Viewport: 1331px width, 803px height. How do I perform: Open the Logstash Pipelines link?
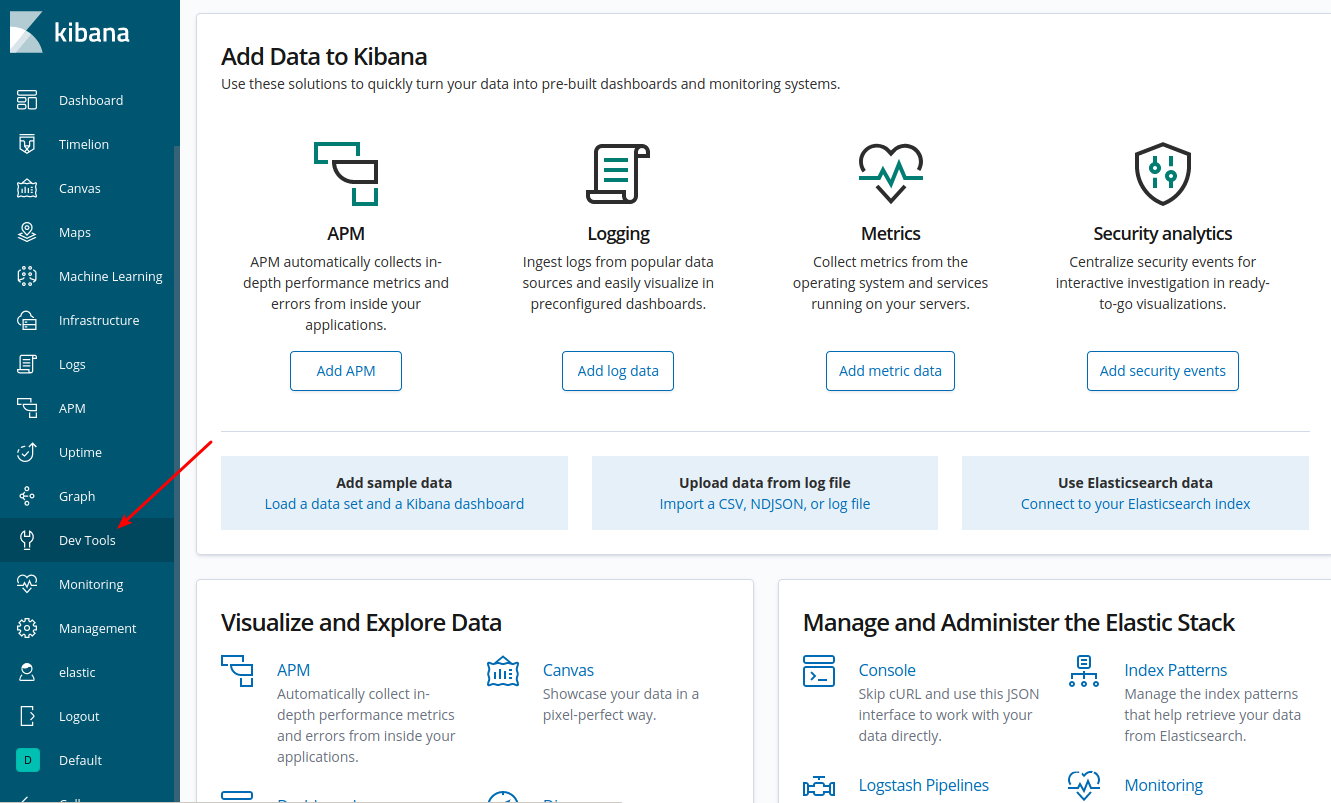tap(924, 785)
